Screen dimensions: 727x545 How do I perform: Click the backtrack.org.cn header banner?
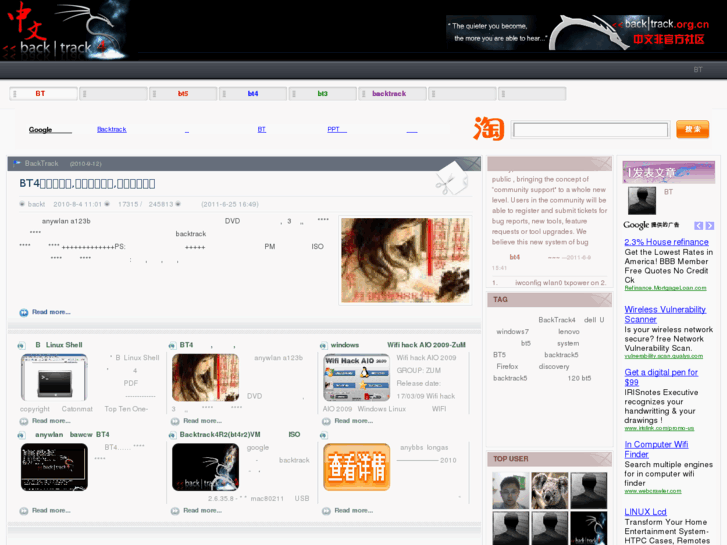579,32
